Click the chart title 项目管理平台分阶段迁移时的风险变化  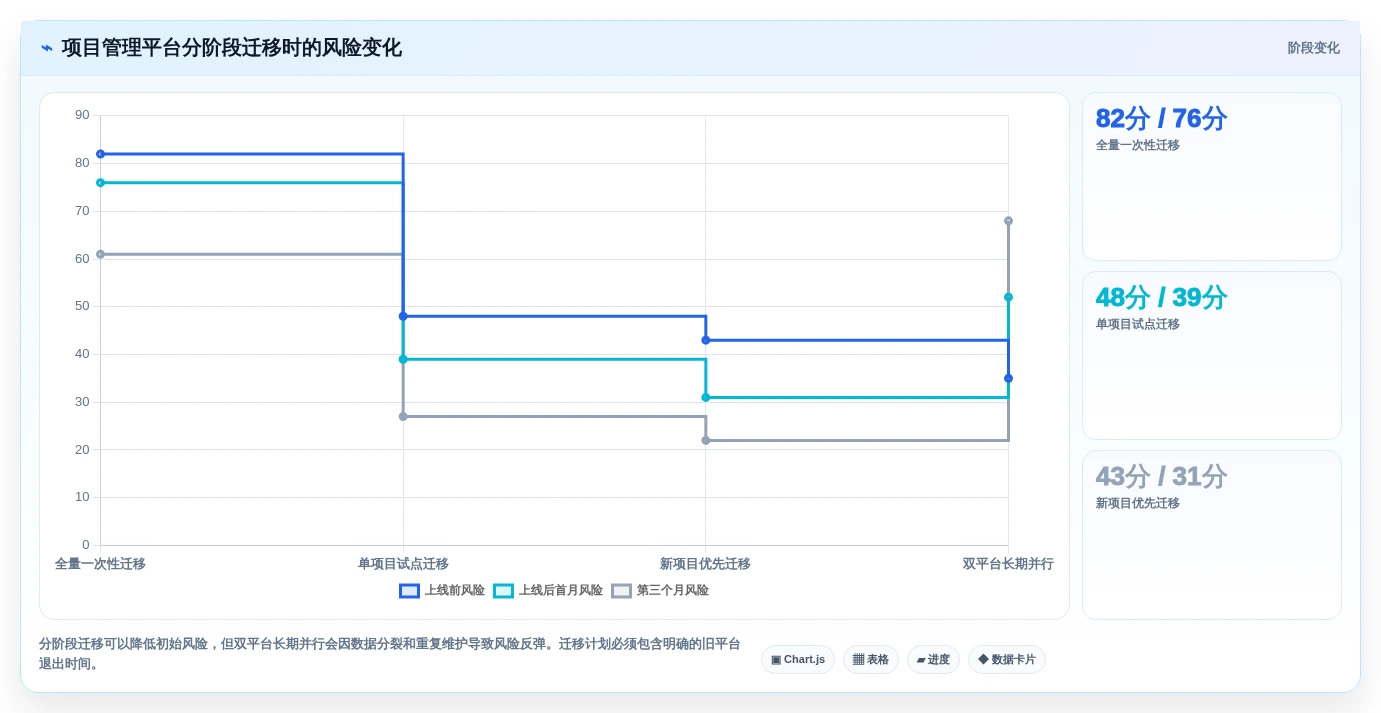(x=232, y=48)
